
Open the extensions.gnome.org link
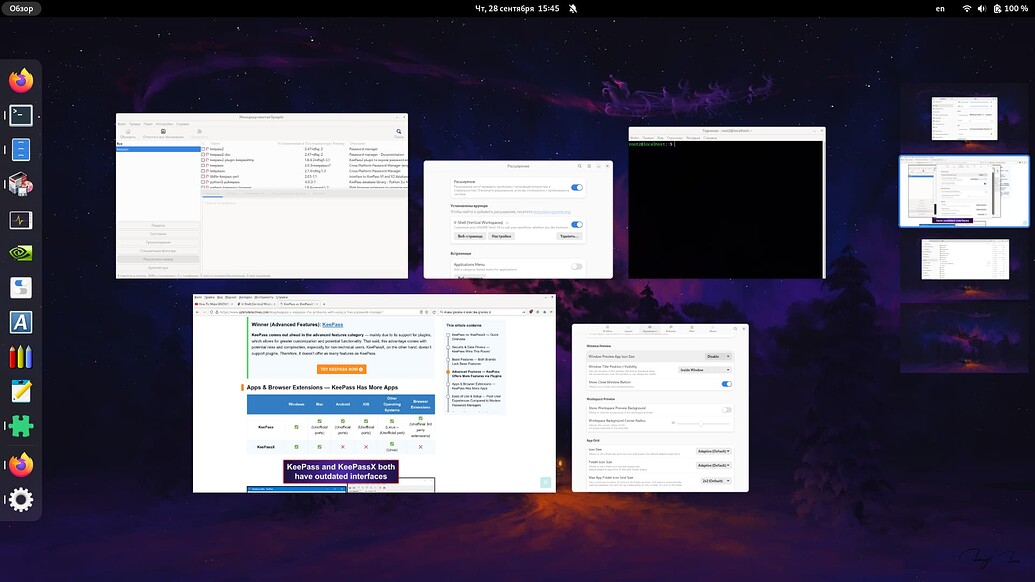pos(553,211)
